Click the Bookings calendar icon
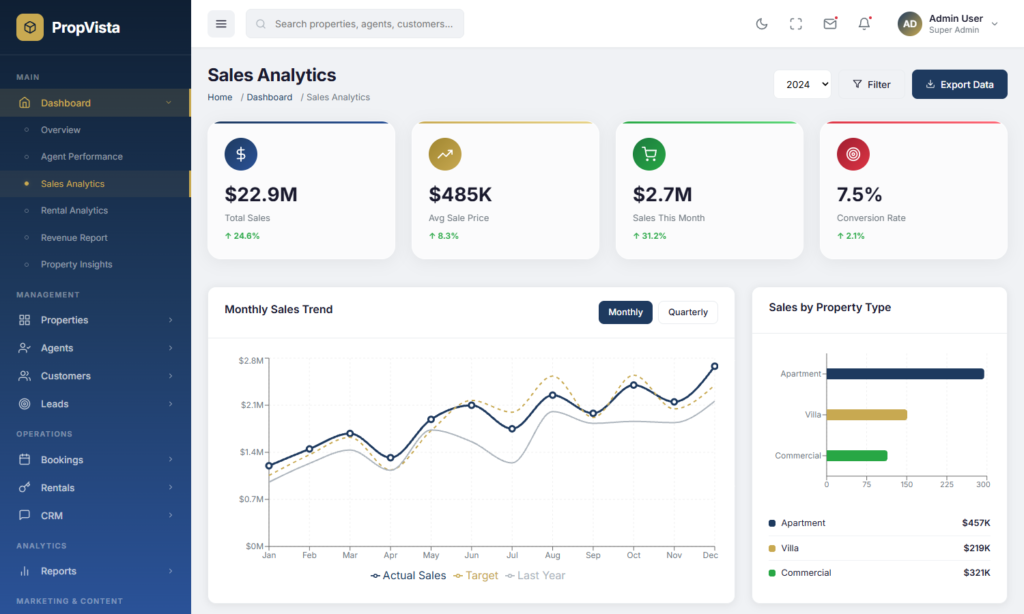This screenshot has width=1024, height=614. (25, 460)
